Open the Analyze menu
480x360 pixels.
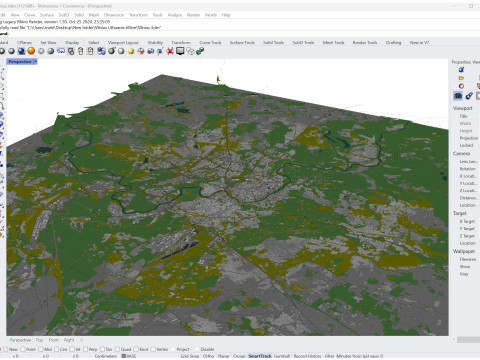tap(175, 15)
